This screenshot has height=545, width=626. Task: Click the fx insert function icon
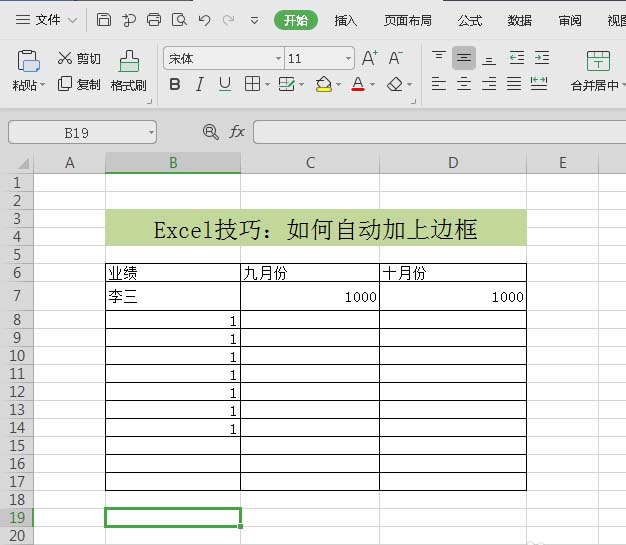point(237,132)
